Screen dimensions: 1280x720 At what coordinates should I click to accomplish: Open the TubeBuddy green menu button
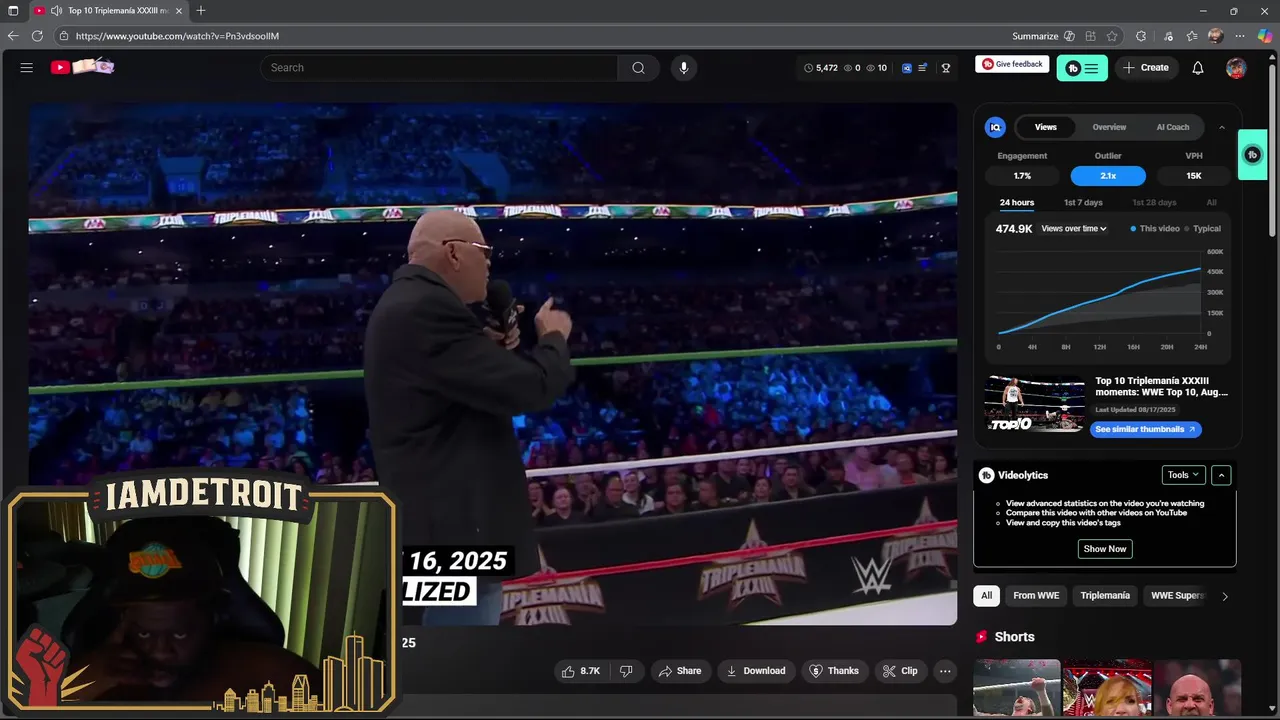click(1082, 68)
